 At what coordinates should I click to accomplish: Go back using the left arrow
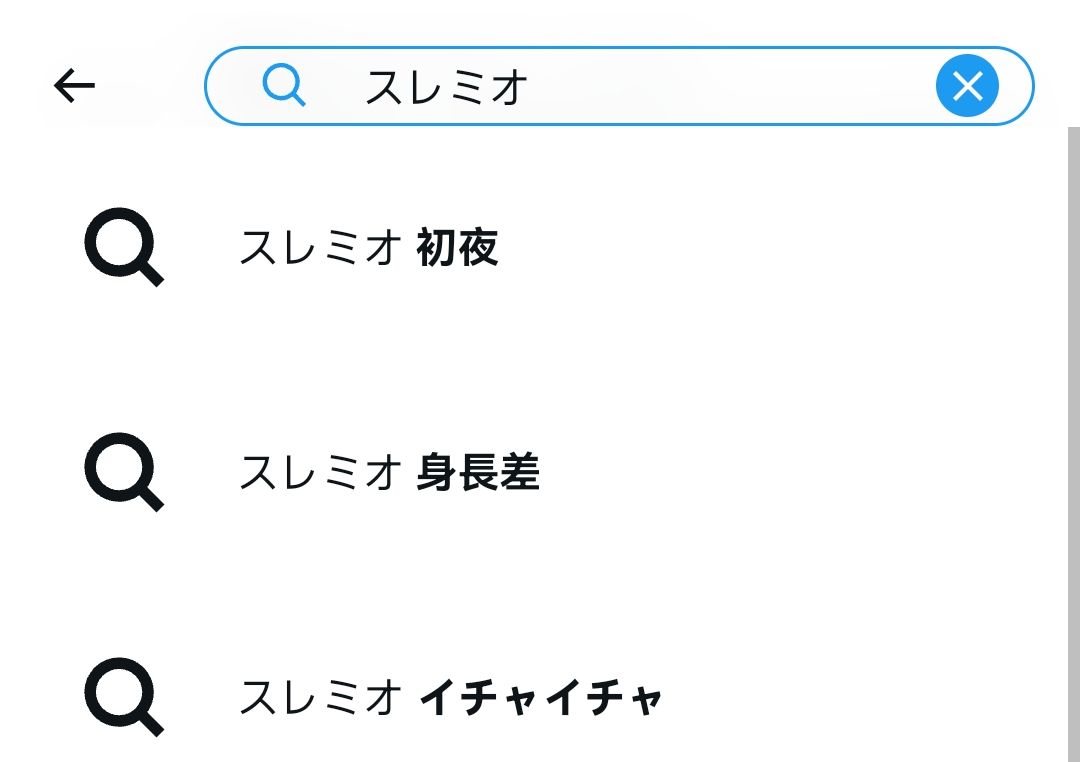pos(74,85)
